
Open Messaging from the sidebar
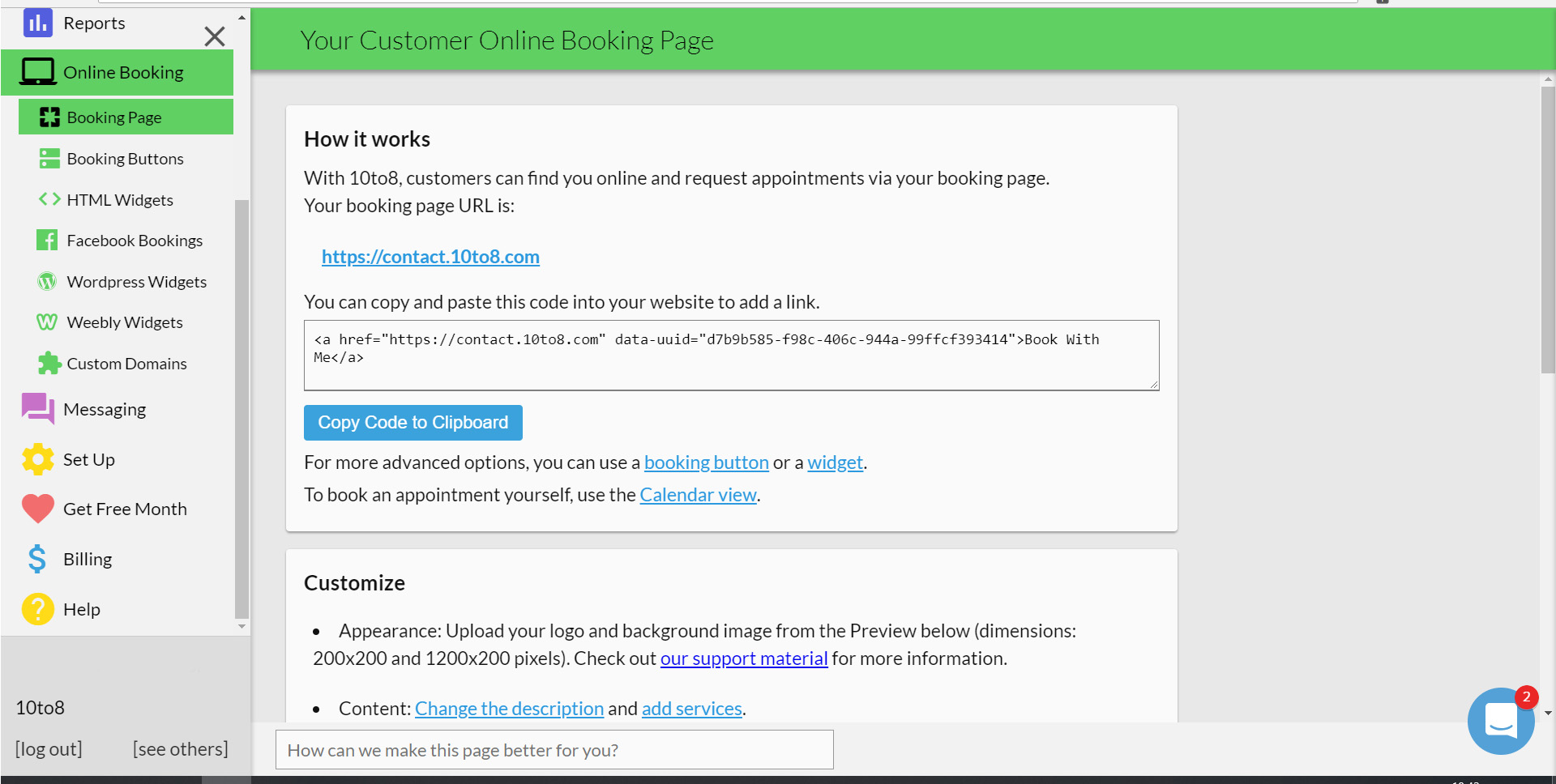tap(105, 409)
